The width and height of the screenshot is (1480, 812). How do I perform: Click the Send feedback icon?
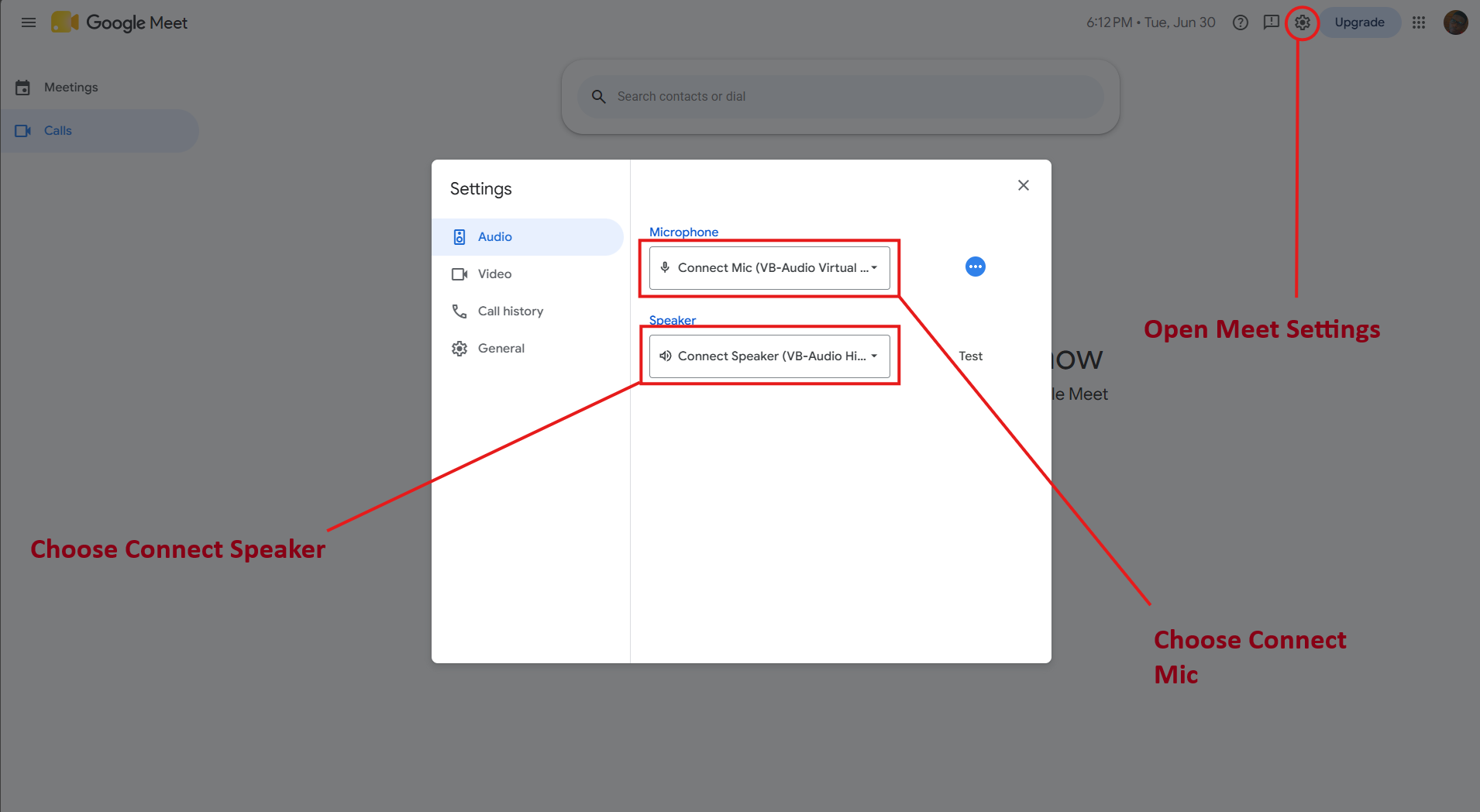[1272, 22]
